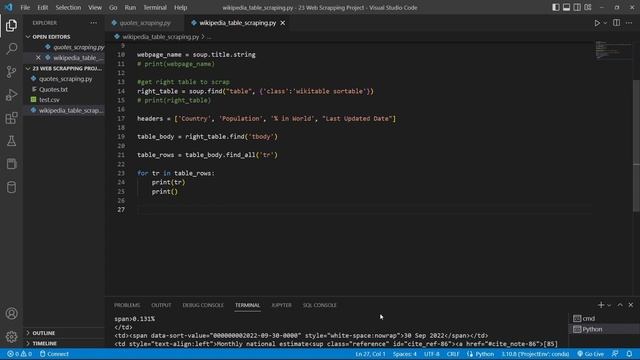Open the Selection menu
Viewport: 640px width, 360px height.
coord(68,7)
